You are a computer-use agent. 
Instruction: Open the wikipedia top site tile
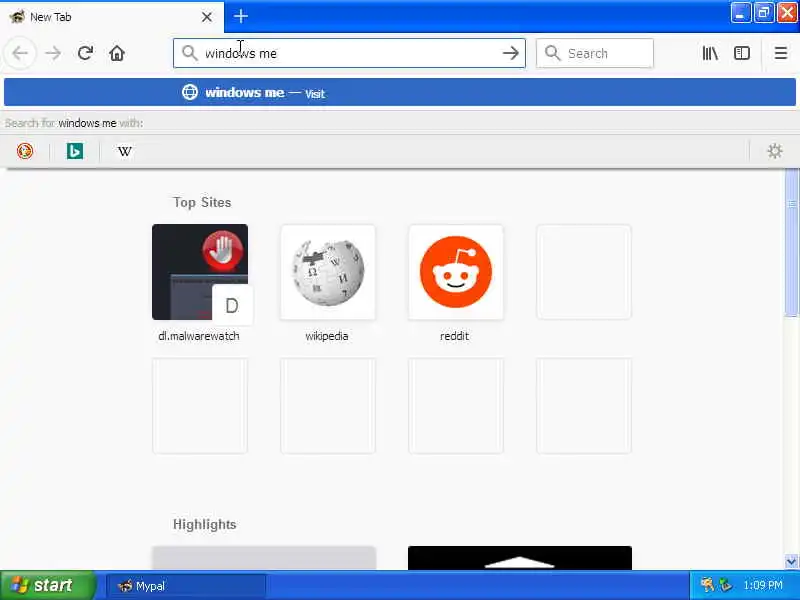click(x=328, y=272)
